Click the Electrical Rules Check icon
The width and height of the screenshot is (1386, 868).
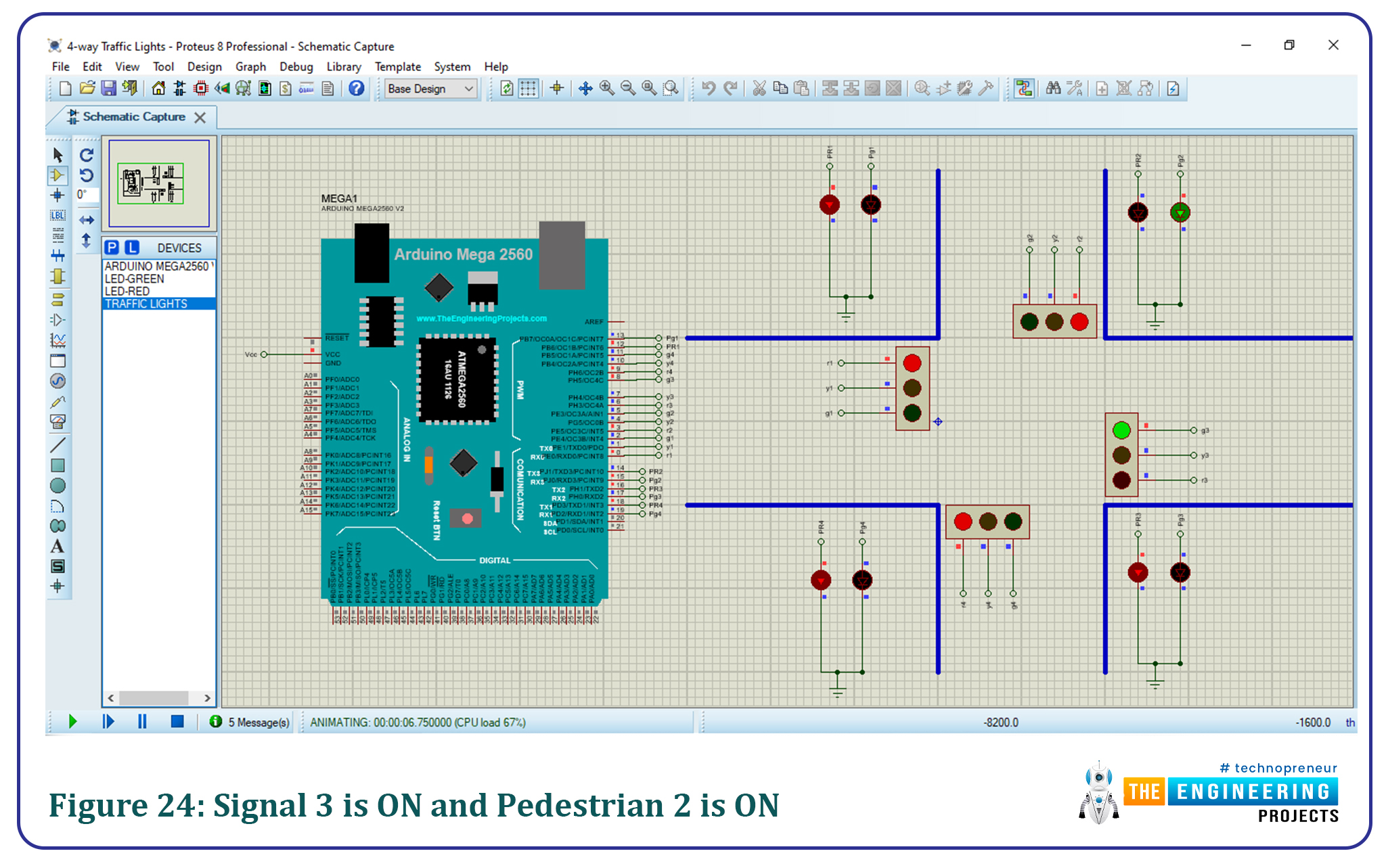tap(1173, 89)
